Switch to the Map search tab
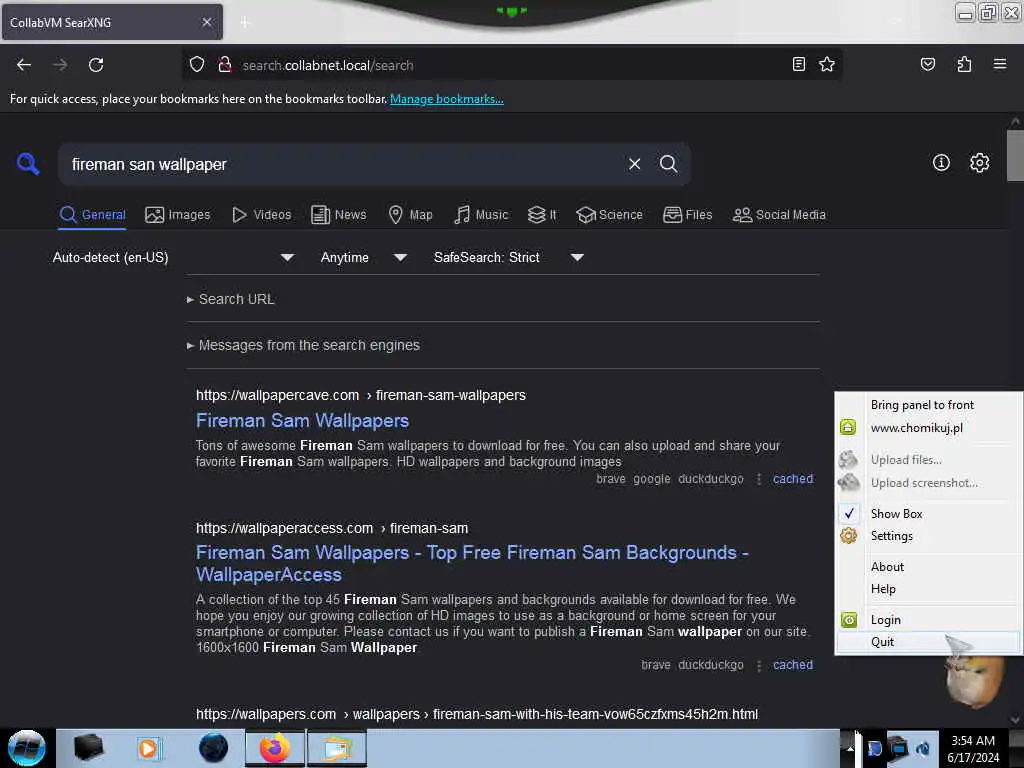Image resolution: width=1024 pixels, height=768 pixels. [x=410, y=215]
